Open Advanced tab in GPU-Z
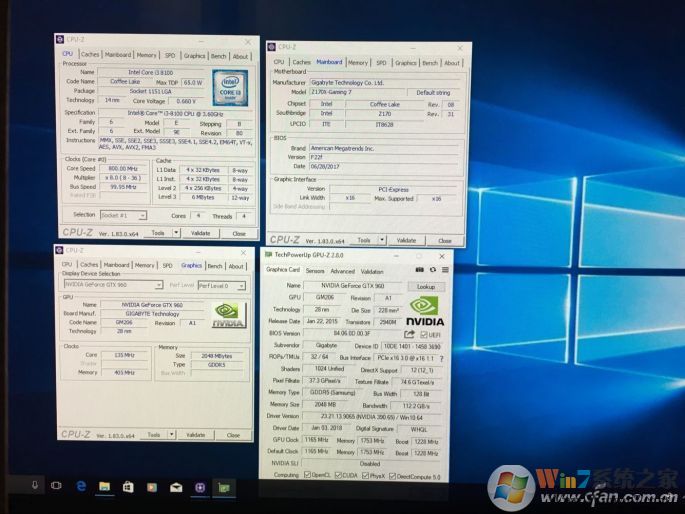The width and height of the screenshot is (685, 514). click(x=342, y=271)
